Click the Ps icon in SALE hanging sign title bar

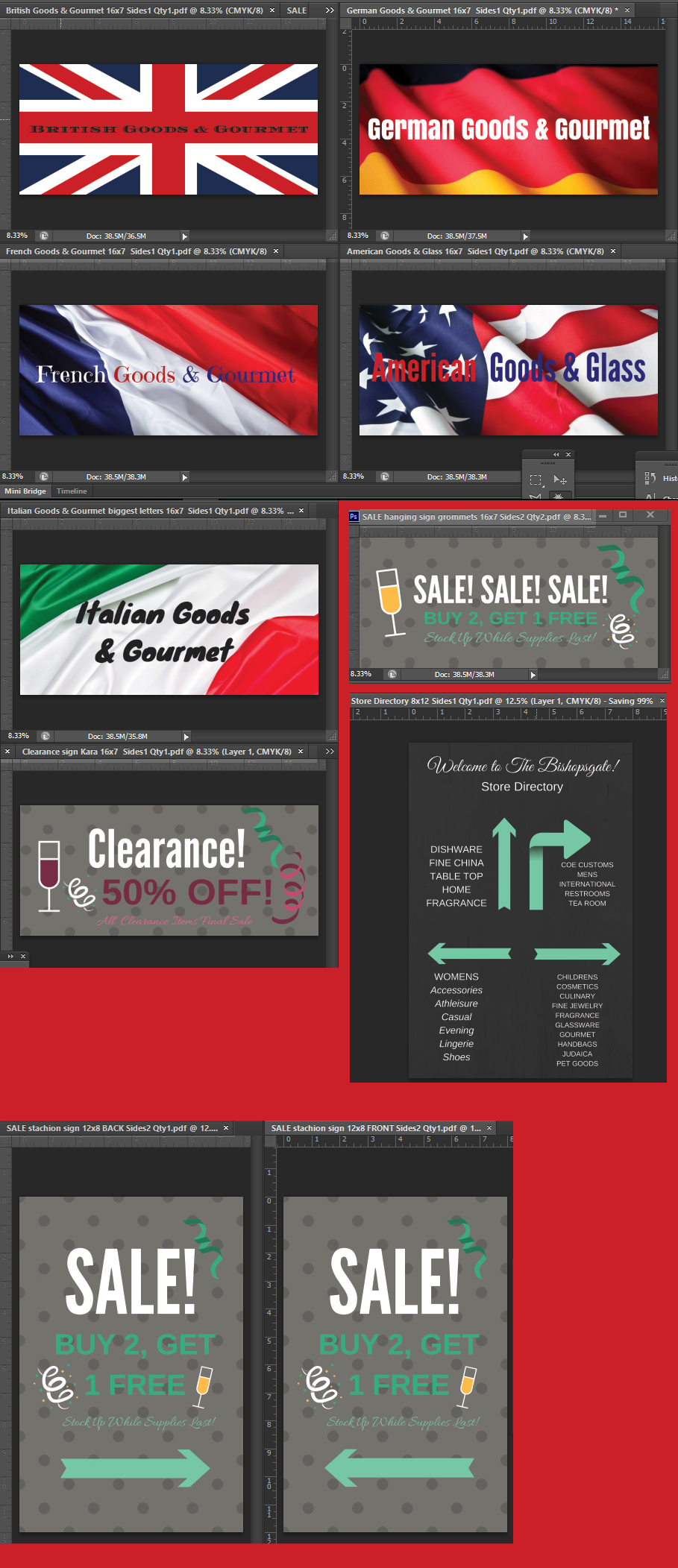(354, 516)
